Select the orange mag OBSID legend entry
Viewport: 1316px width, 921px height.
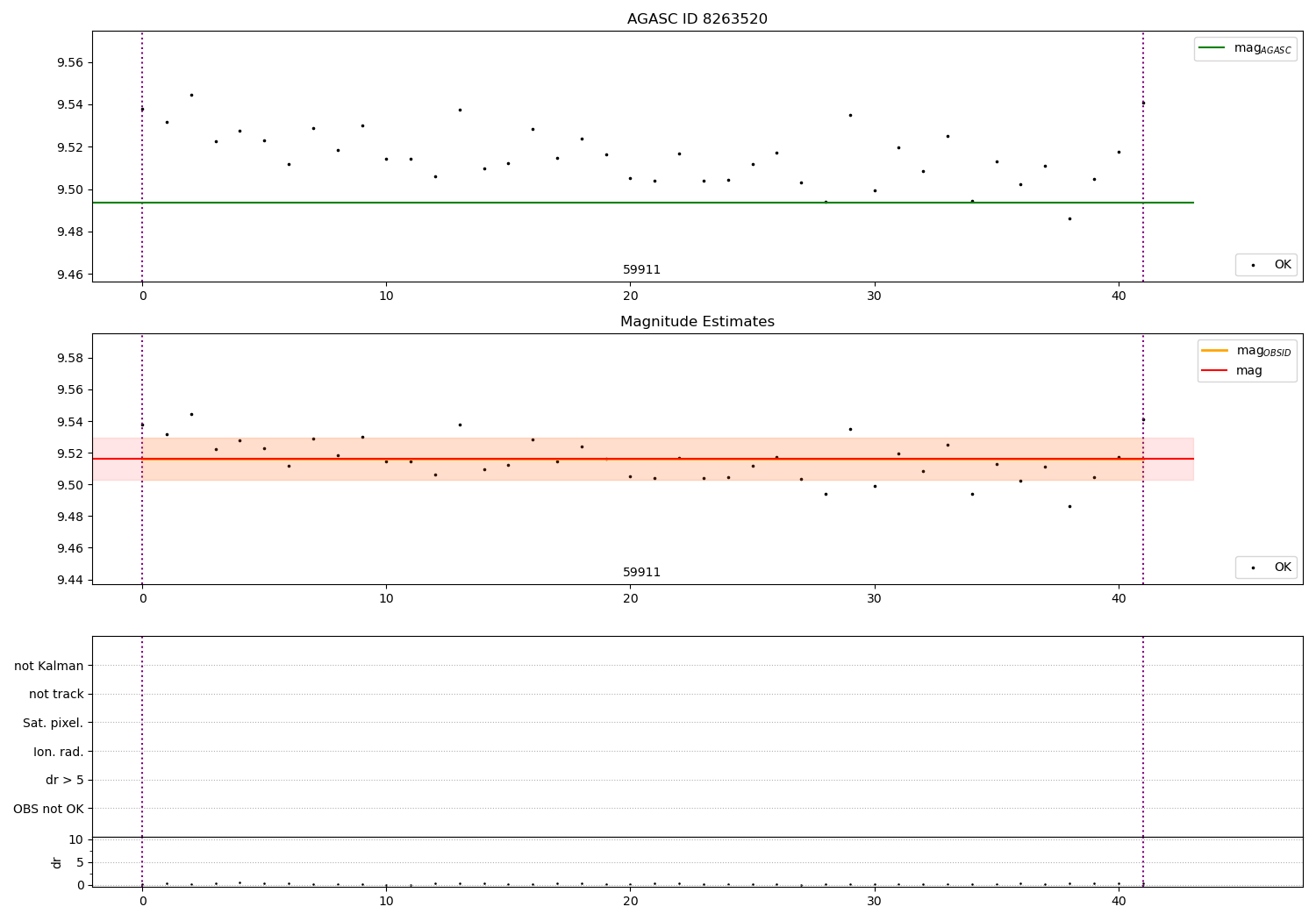[1246, 351]
